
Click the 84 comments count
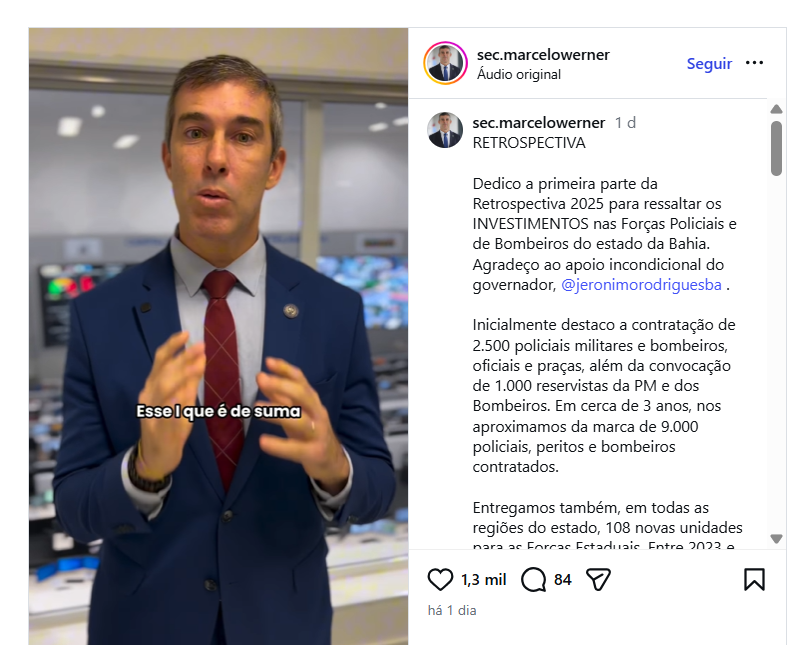point(562,580)
